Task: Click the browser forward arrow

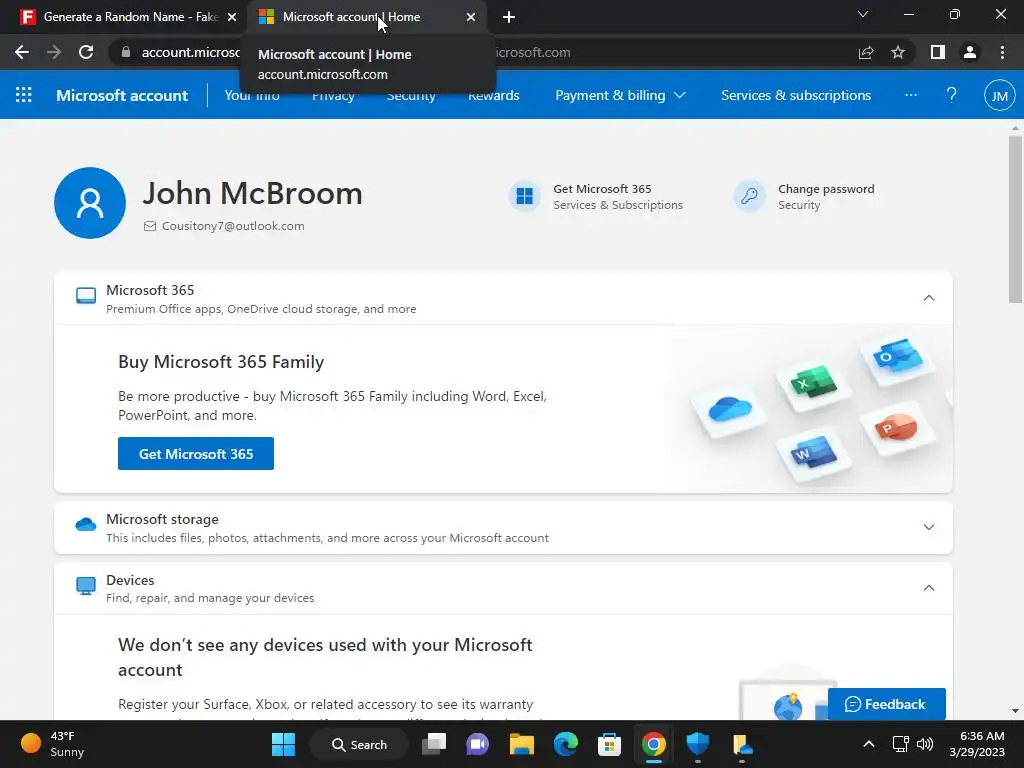Action: click(54, 52)
